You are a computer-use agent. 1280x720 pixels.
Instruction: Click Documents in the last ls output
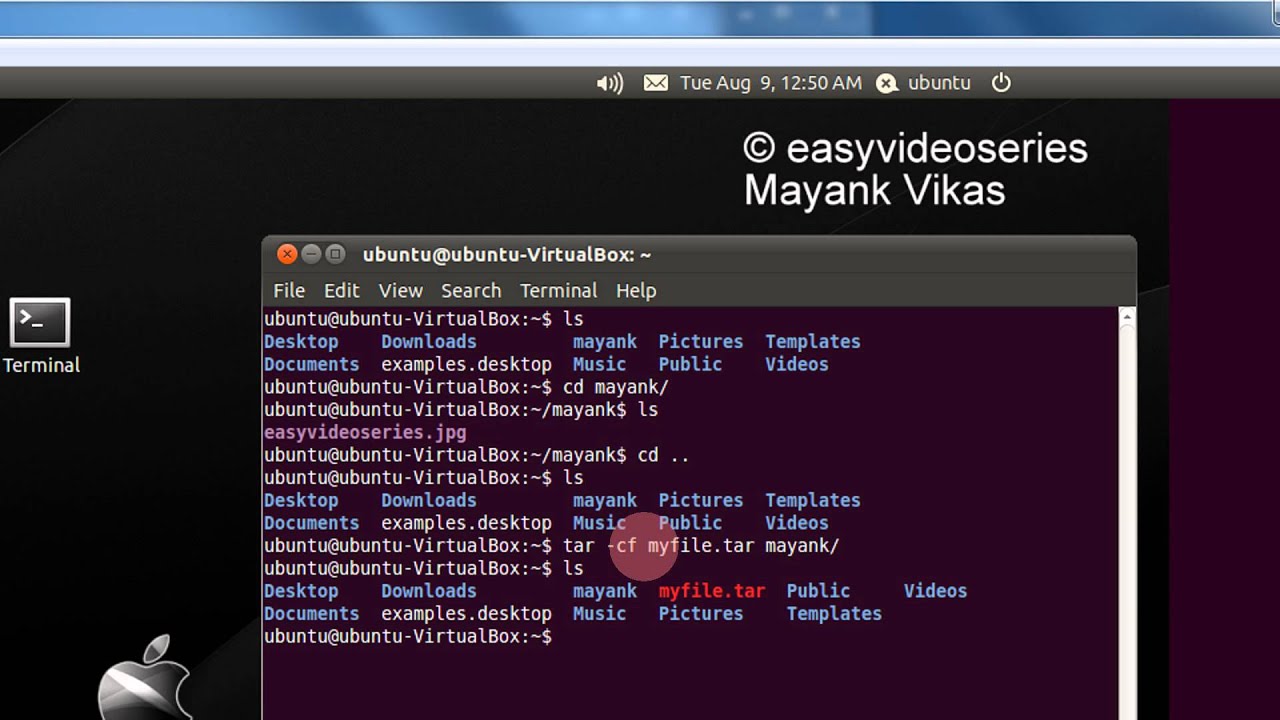point(311,614)
